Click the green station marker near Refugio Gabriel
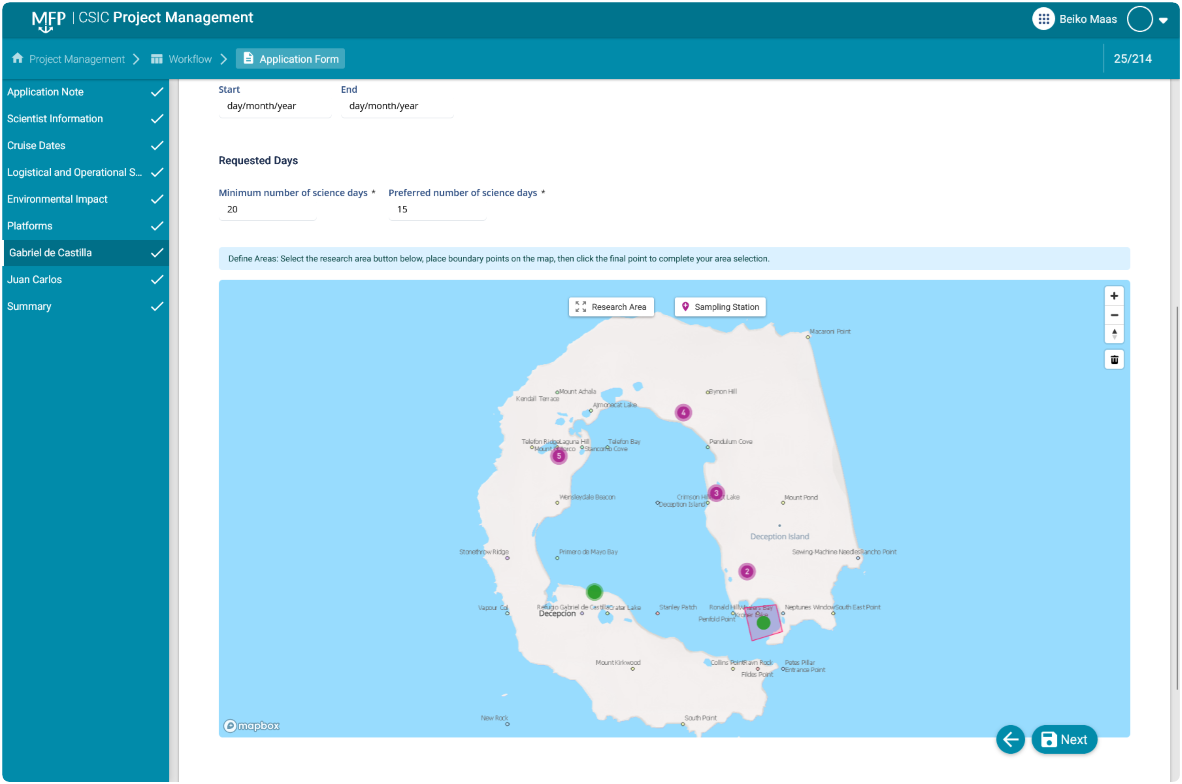 pos(594,591)
